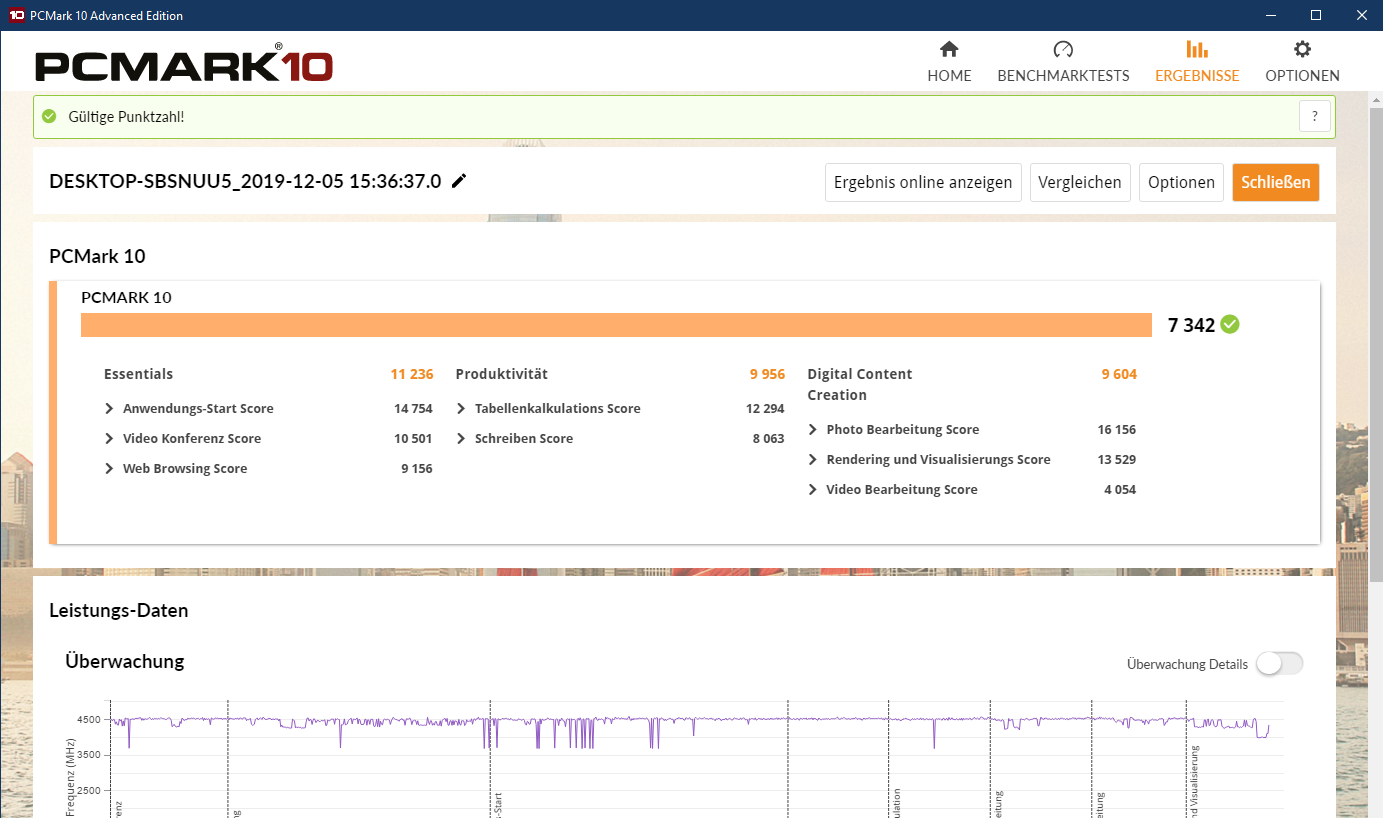Image resolution: width=1383 pixels, height=818 pixels.
Task: Click the orange PCMark 10 score bar
Action: pos(616,325)
